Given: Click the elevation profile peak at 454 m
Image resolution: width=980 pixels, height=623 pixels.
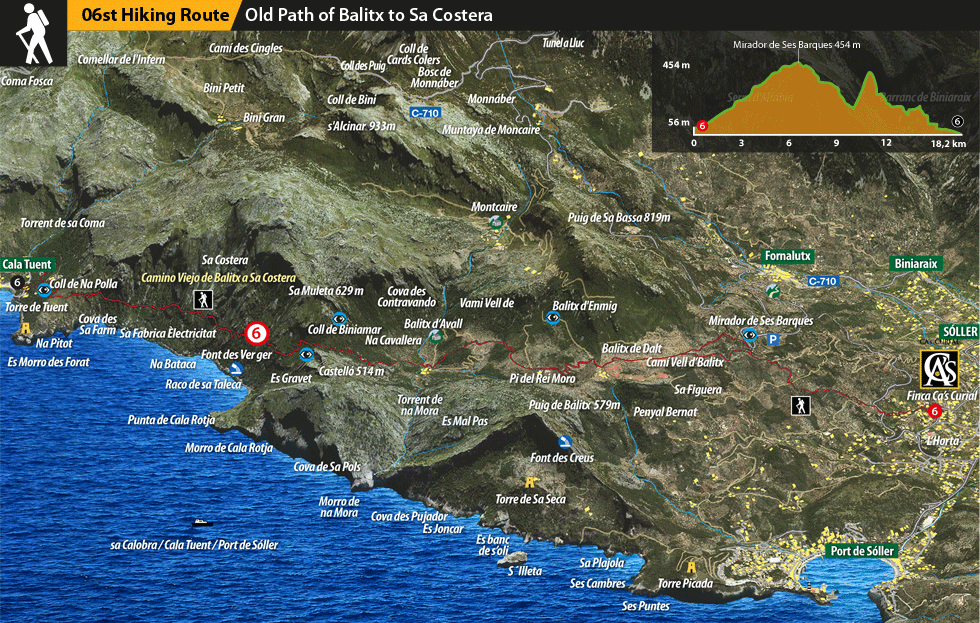Looking at the screenshot, I should [798, 64].
